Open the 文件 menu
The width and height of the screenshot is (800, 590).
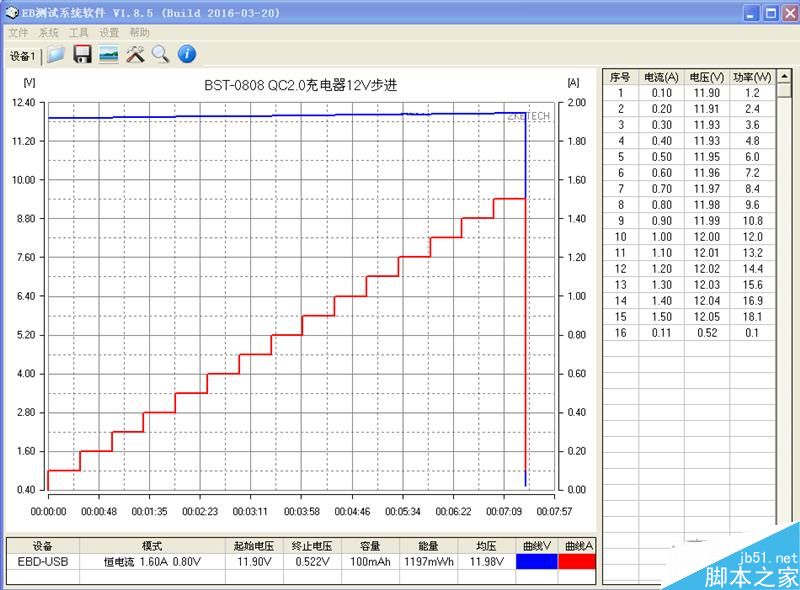click(x=18, y=33)
